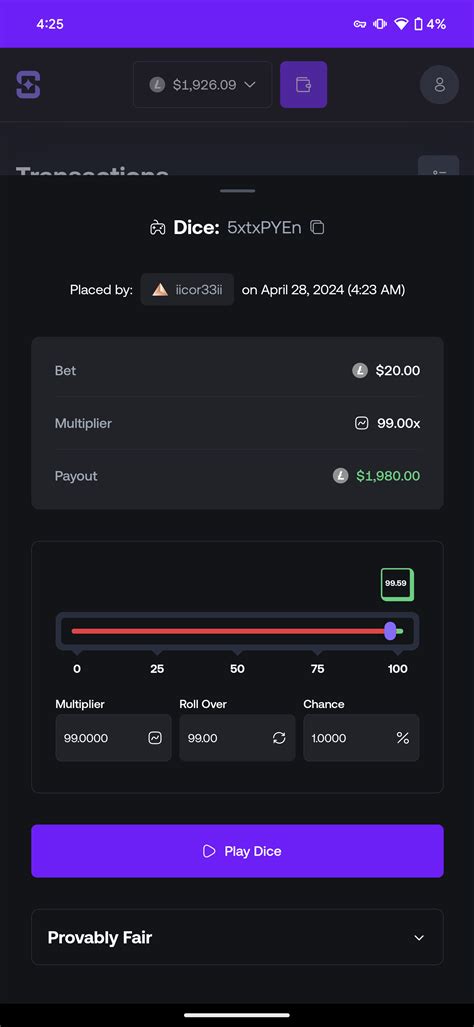Viewport: 474px width, 1027px height.
Task: Open player profile iicor33ii
Action: [x=187, y=289]
